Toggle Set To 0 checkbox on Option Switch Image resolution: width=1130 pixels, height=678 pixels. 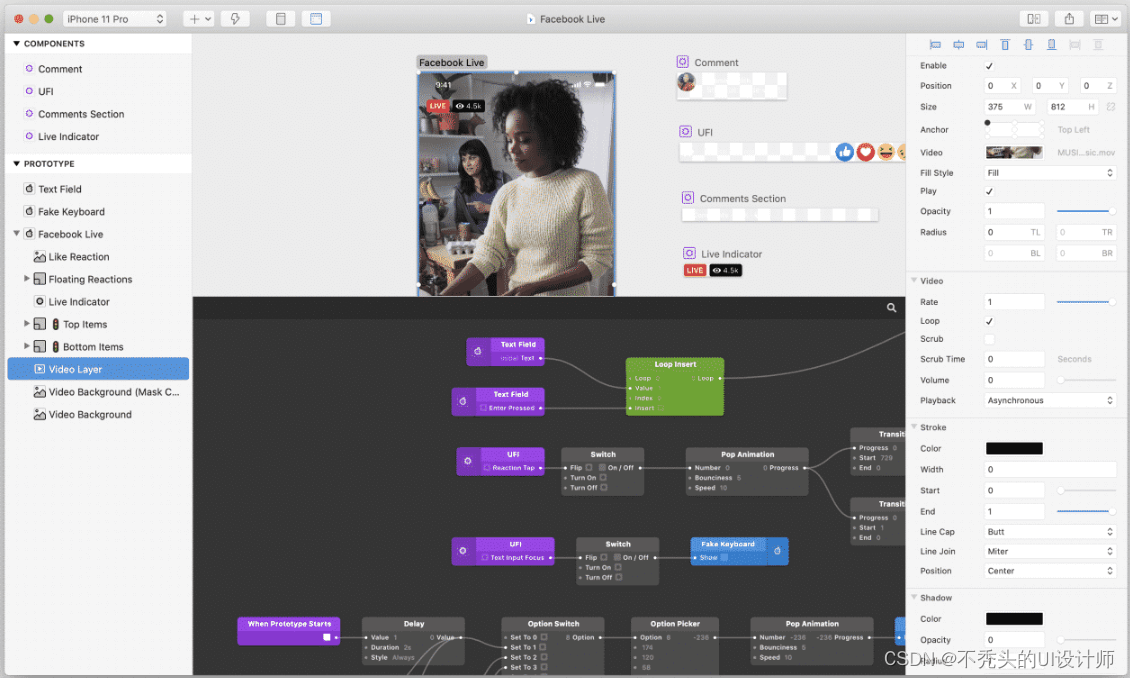click(x=544, y=637)
